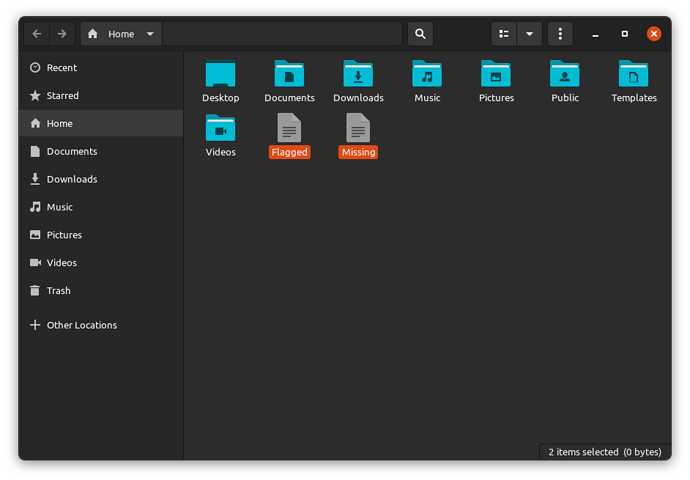The height and width of the screenshot is (480, 690).
Task: Click the Public folder label
Action: point(565,98)
